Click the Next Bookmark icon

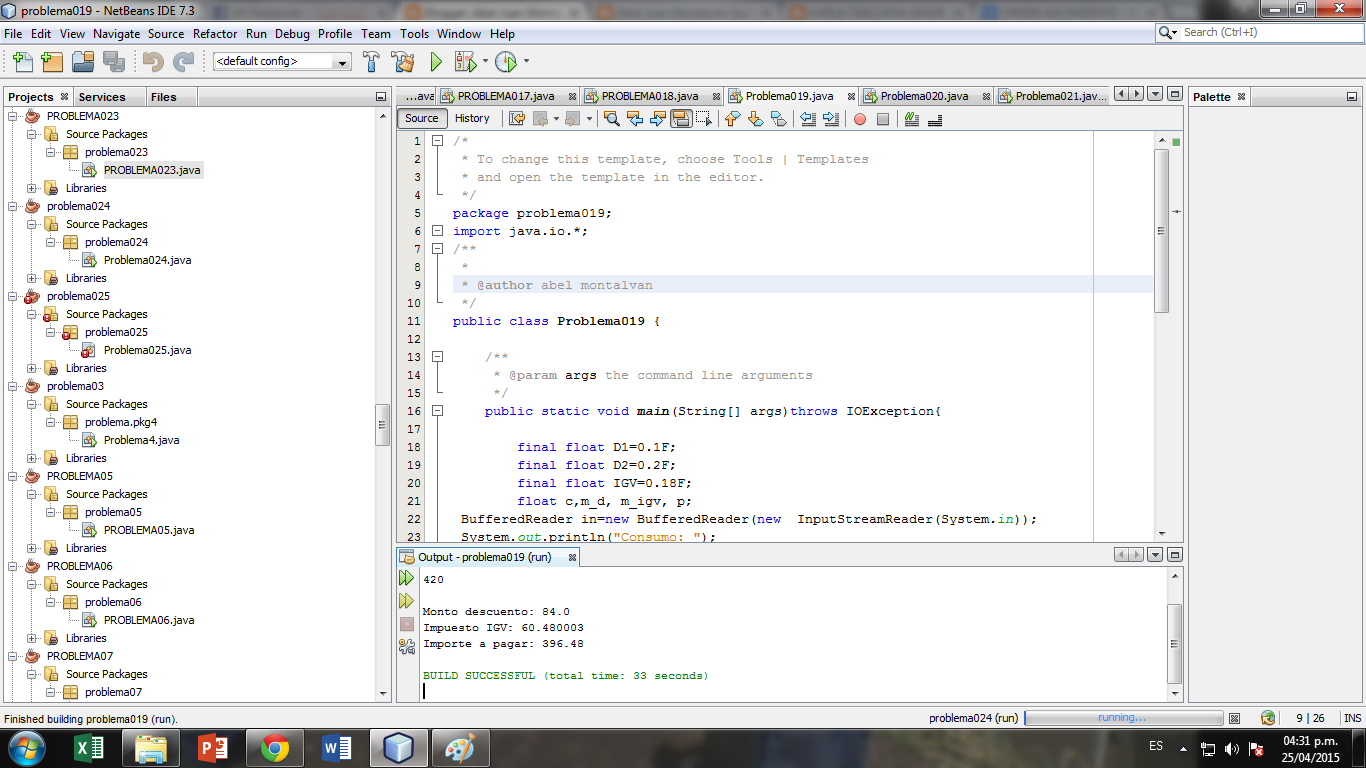click(755, 118)
